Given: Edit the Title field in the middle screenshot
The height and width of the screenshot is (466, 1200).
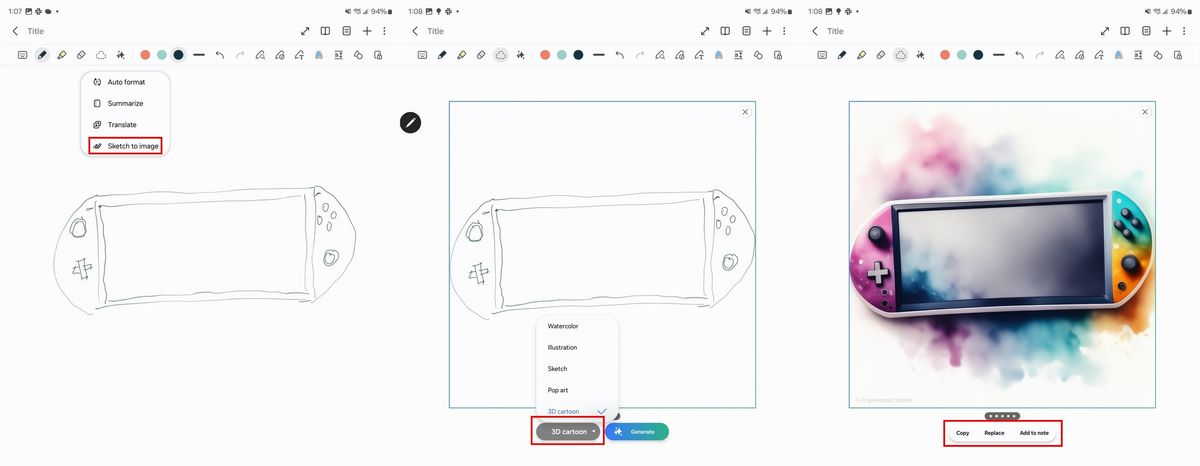Looking at the screenshot, I should [435, 31].
